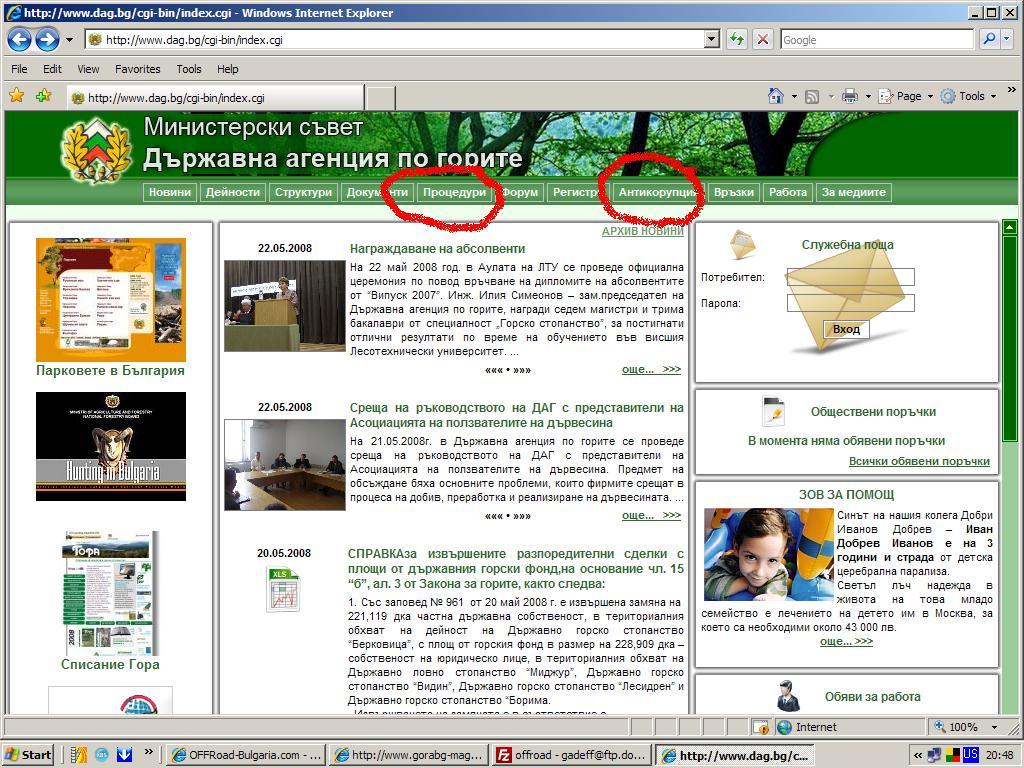Click the Обяви за работа person icon
The height and width of the screenshot is (768, 1024).
click(x=788, y=696)
